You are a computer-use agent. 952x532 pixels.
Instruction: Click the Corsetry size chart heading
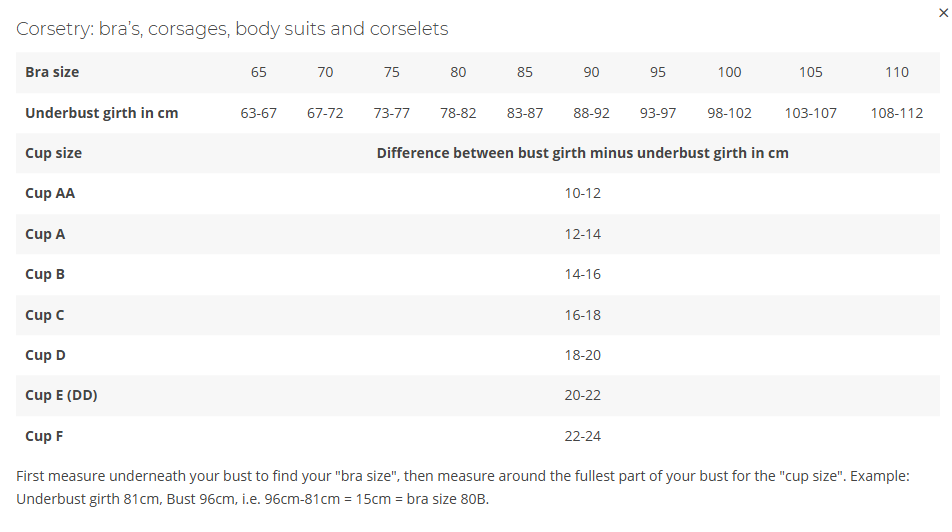[232, 29]
